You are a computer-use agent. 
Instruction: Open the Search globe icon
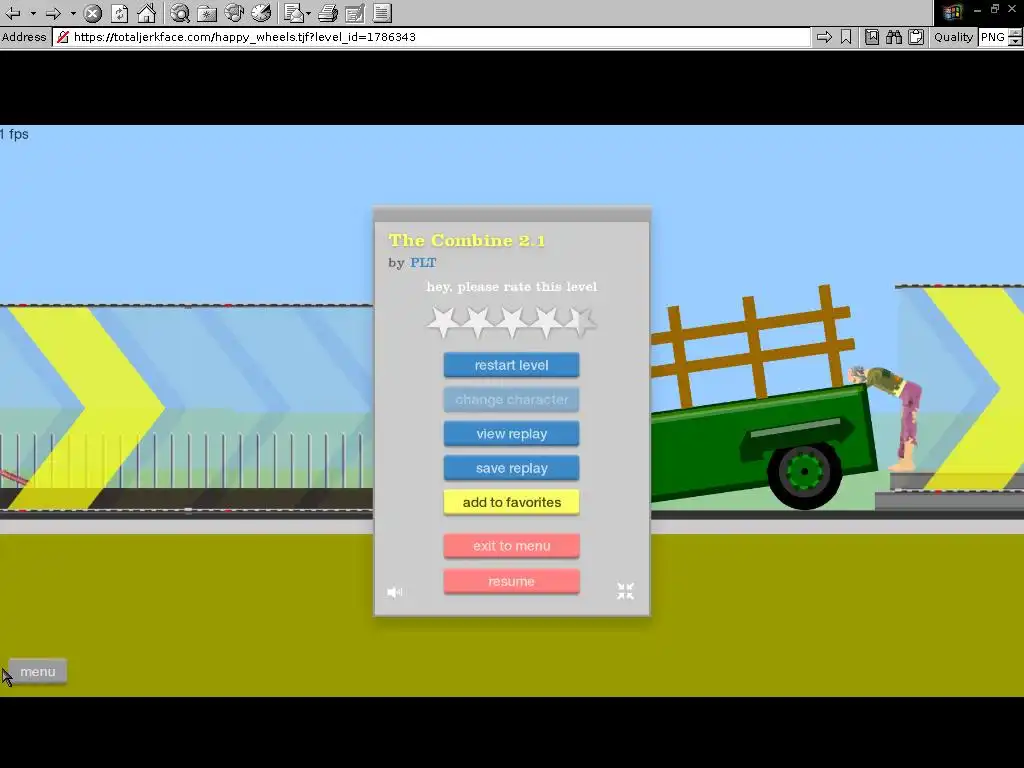pyautogui.click(x=180, y=13)
